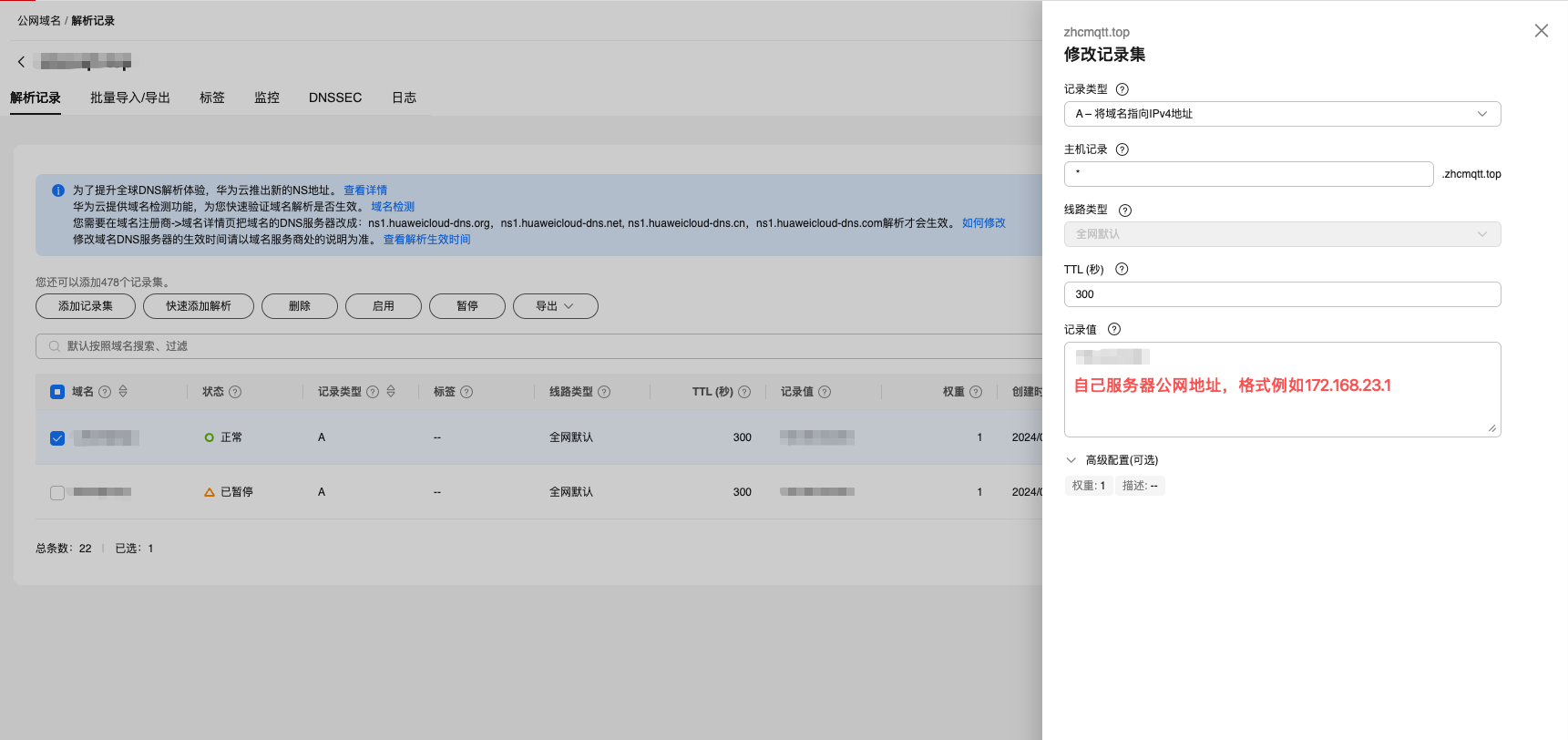Check the checkbox of the 已暂停 record row
The height and width of the screenshot is (740, 1568).
coord(57,493)
